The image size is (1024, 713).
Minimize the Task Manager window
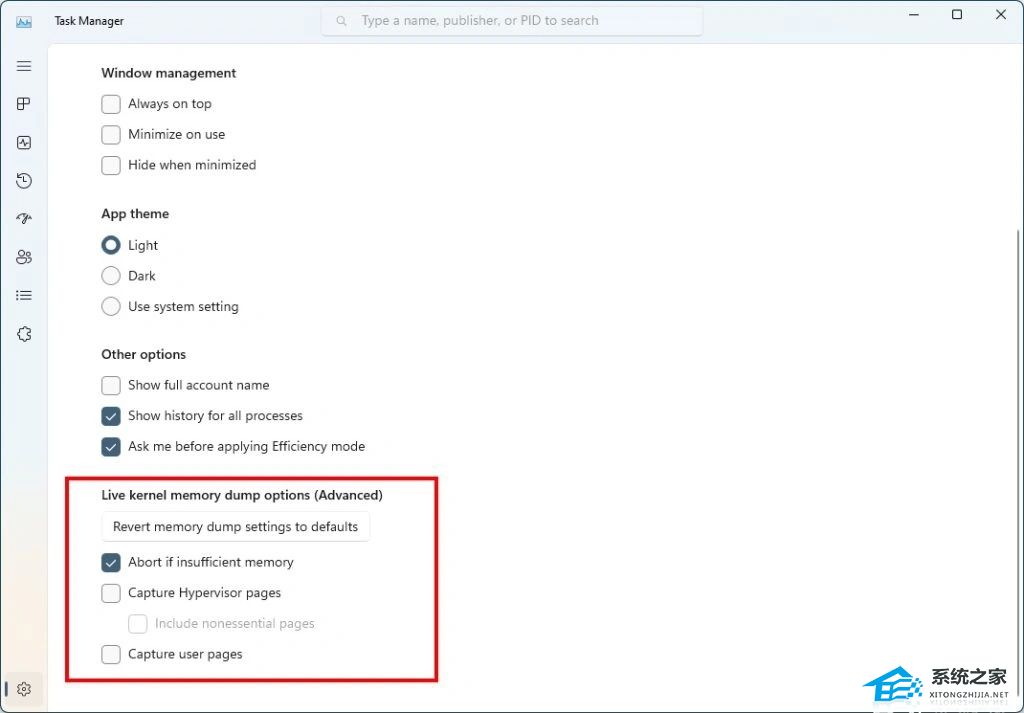coord(913,14)
